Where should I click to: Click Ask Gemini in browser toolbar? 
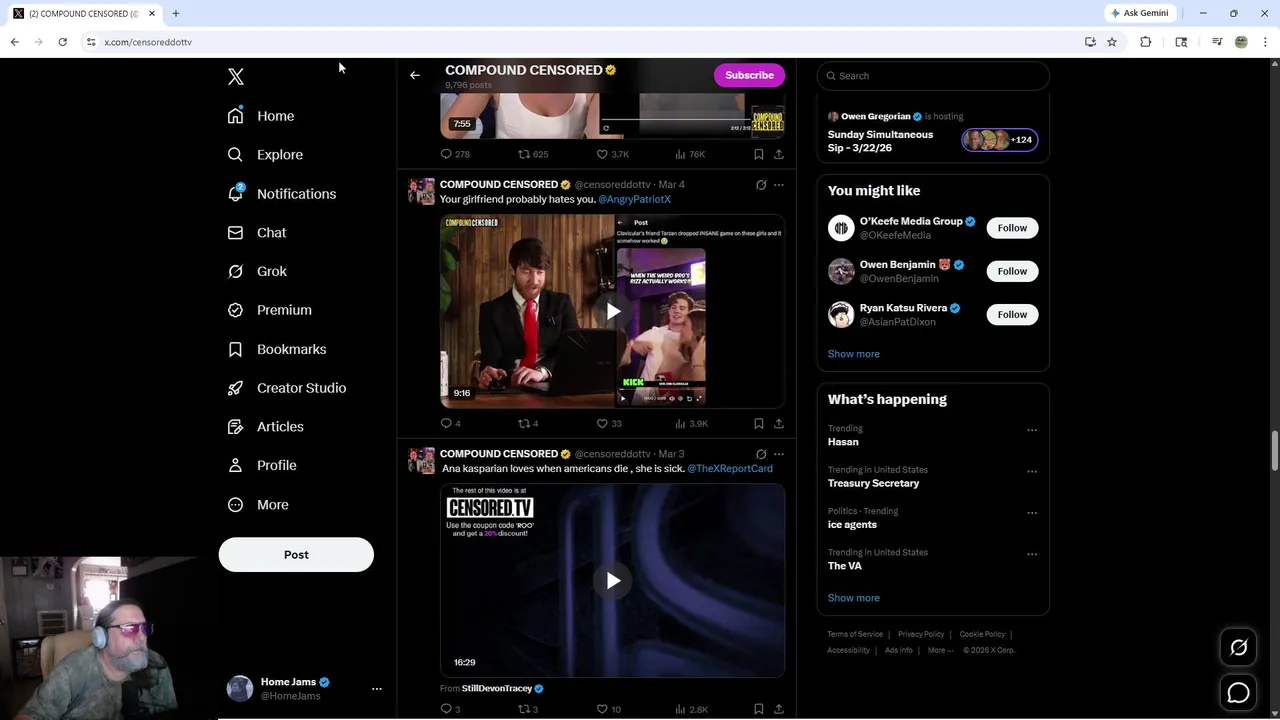tap(1139, 13)
